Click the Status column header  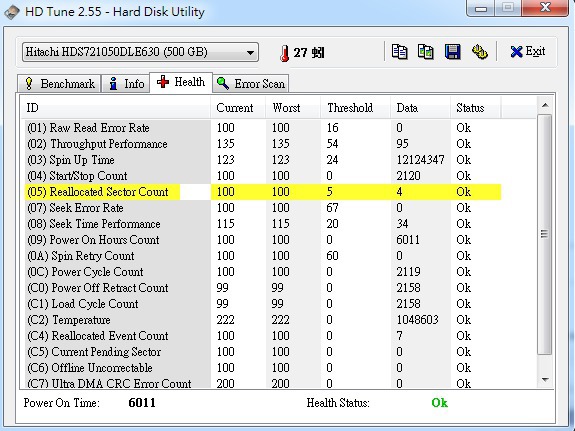coord(476,108)
